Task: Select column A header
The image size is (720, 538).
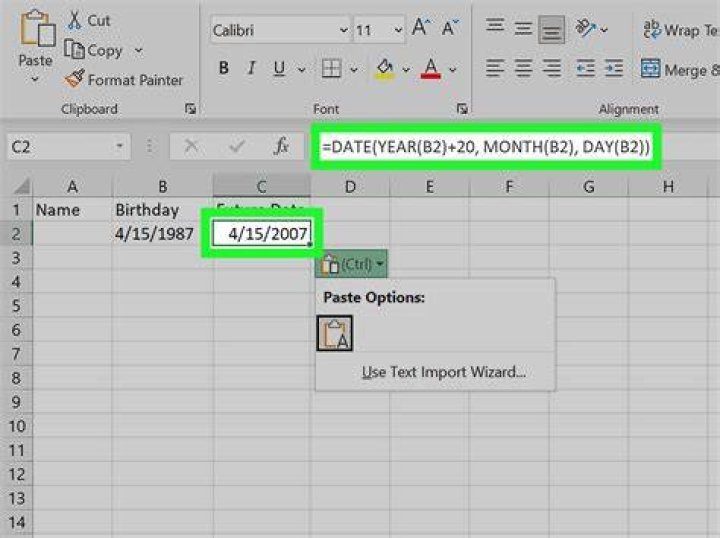Action: 72,187
